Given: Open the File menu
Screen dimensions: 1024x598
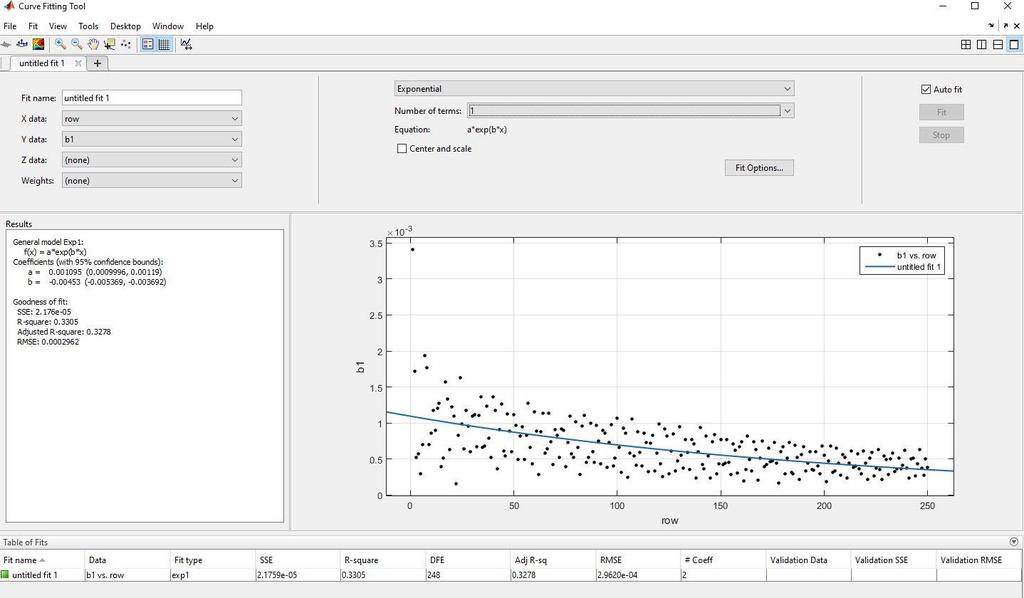Looking at the screenshot, I should [x=10, y=26].
